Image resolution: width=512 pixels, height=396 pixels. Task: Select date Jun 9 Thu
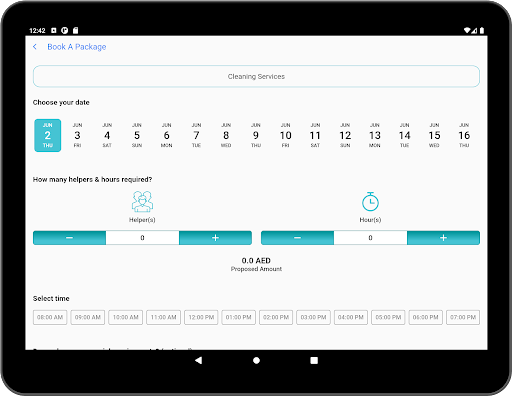point(256,135)
